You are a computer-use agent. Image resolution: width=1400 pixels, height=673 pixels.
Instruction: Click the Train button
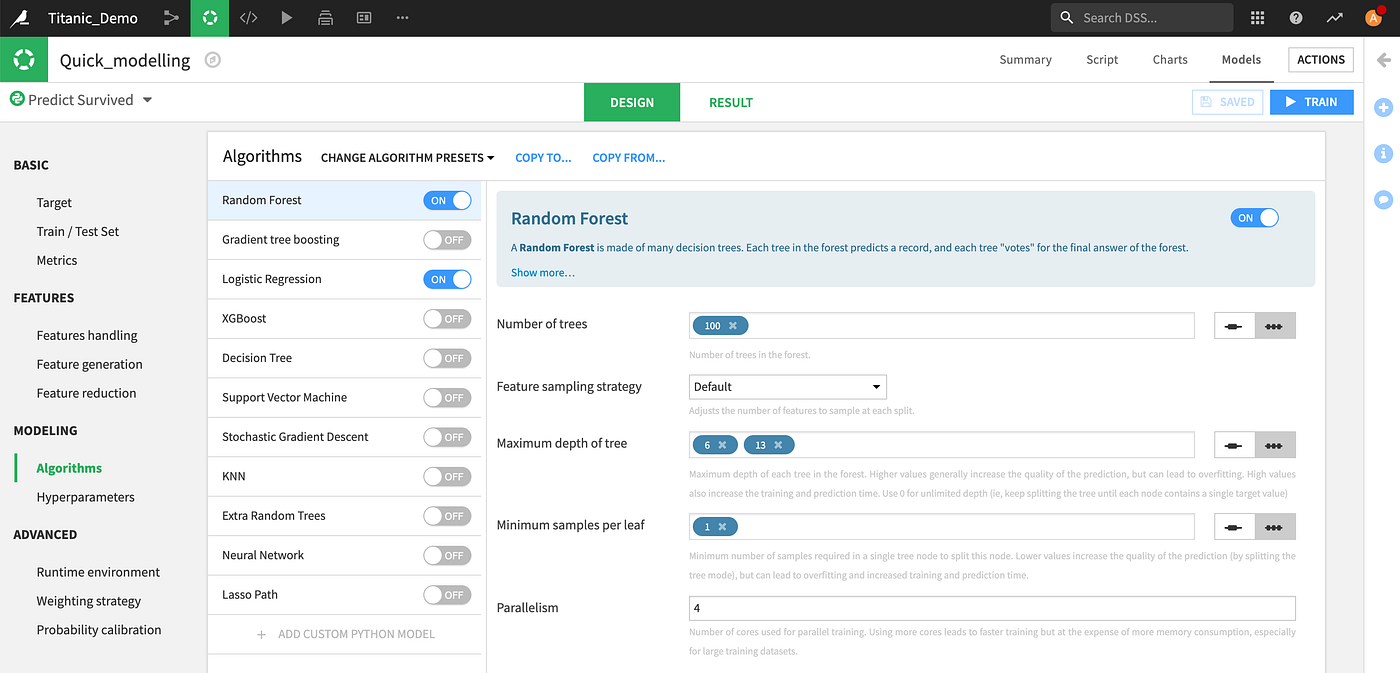tap(1312, 102)
